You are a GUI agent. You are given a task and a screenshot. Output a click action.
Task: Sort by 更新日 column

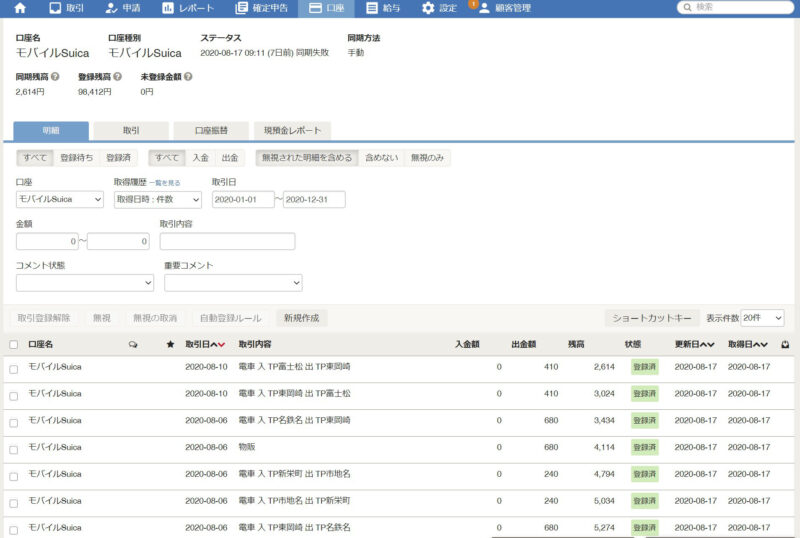[694, 345]
